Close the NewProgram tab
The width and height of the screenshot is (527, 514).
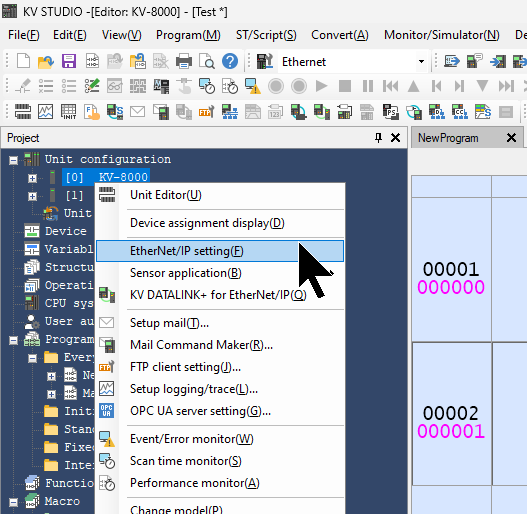coord(511,137)
